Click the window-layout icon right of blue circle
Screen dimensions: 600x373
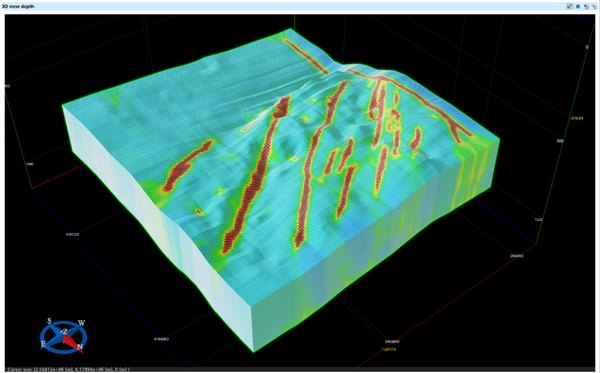pyautogui.click(x=586, y=7)
